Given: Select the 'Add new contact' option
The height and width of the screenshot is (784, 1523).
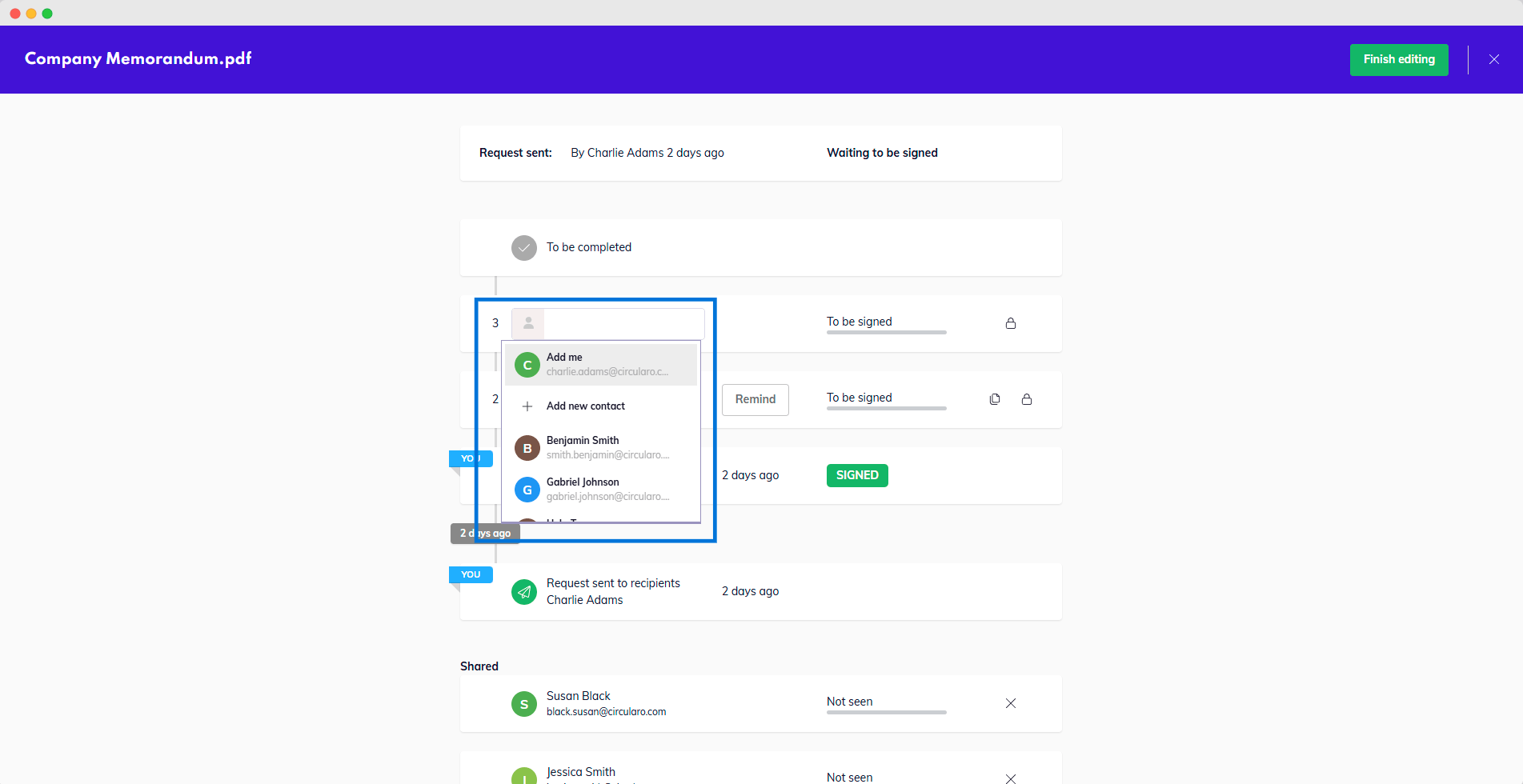Looking at the screenshot, I should pos(586,406).
